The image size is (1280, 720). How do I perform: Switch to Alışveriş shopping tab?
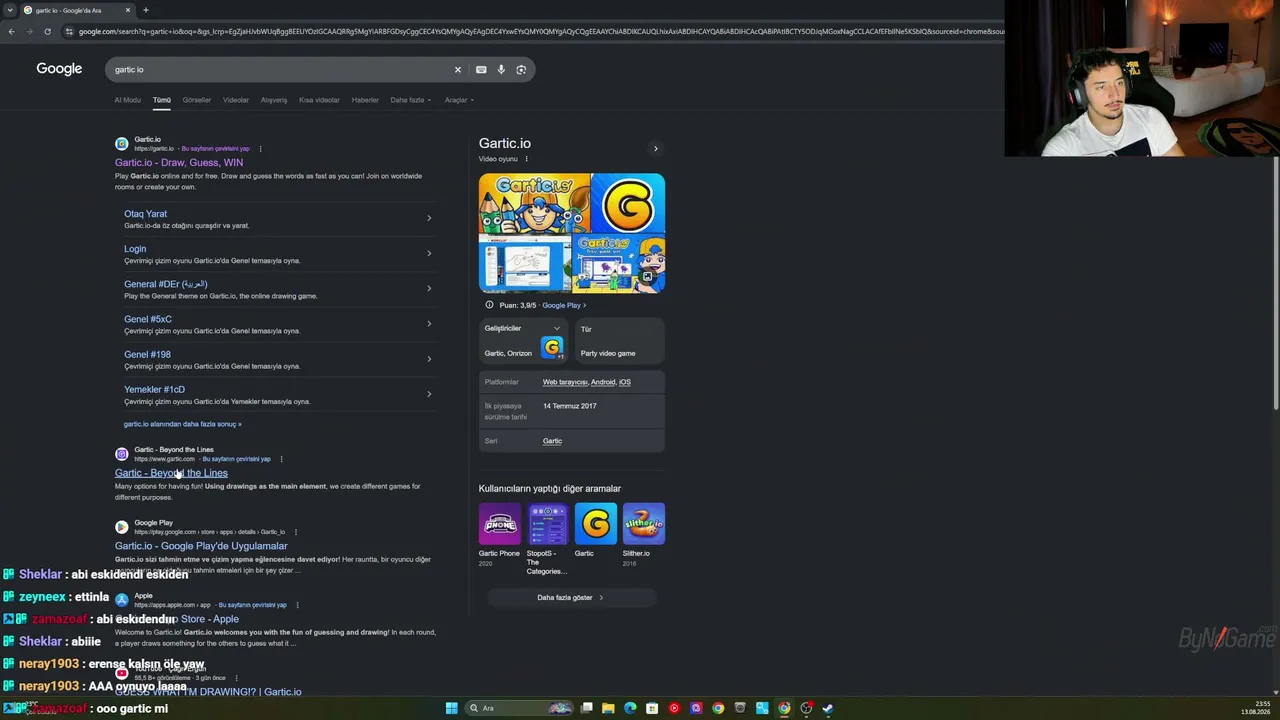(x=274, y=100)
